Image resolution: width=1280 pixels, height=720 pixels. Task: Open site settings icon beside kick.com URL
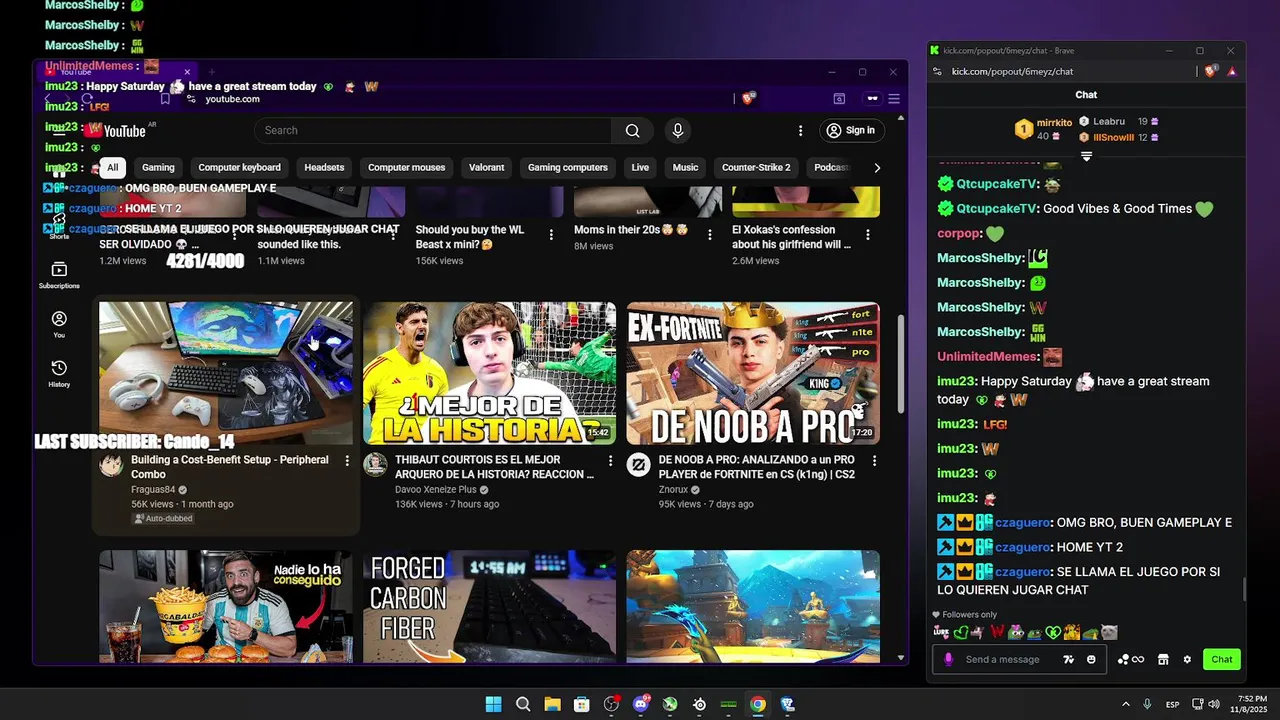click(937, 71)
